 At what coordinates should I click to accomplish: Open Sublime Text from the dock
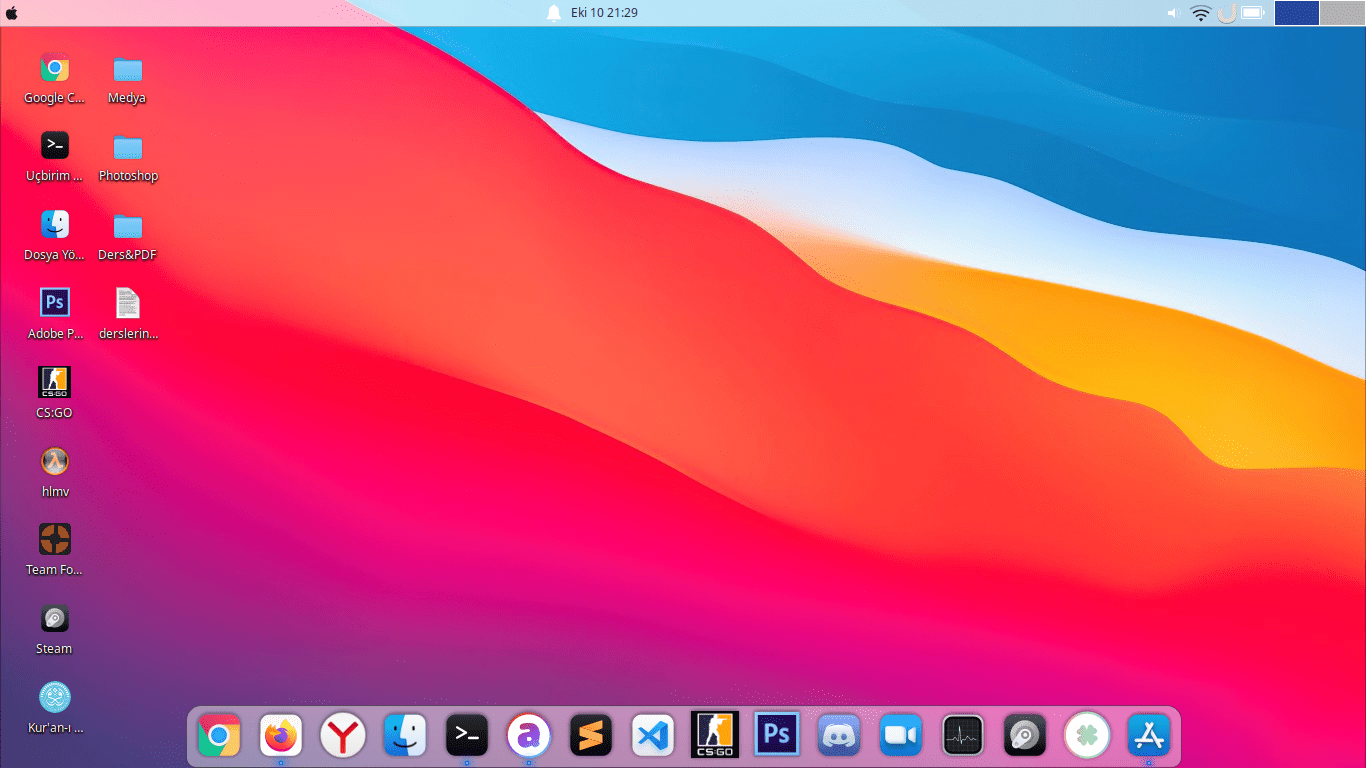pos(591,734)
